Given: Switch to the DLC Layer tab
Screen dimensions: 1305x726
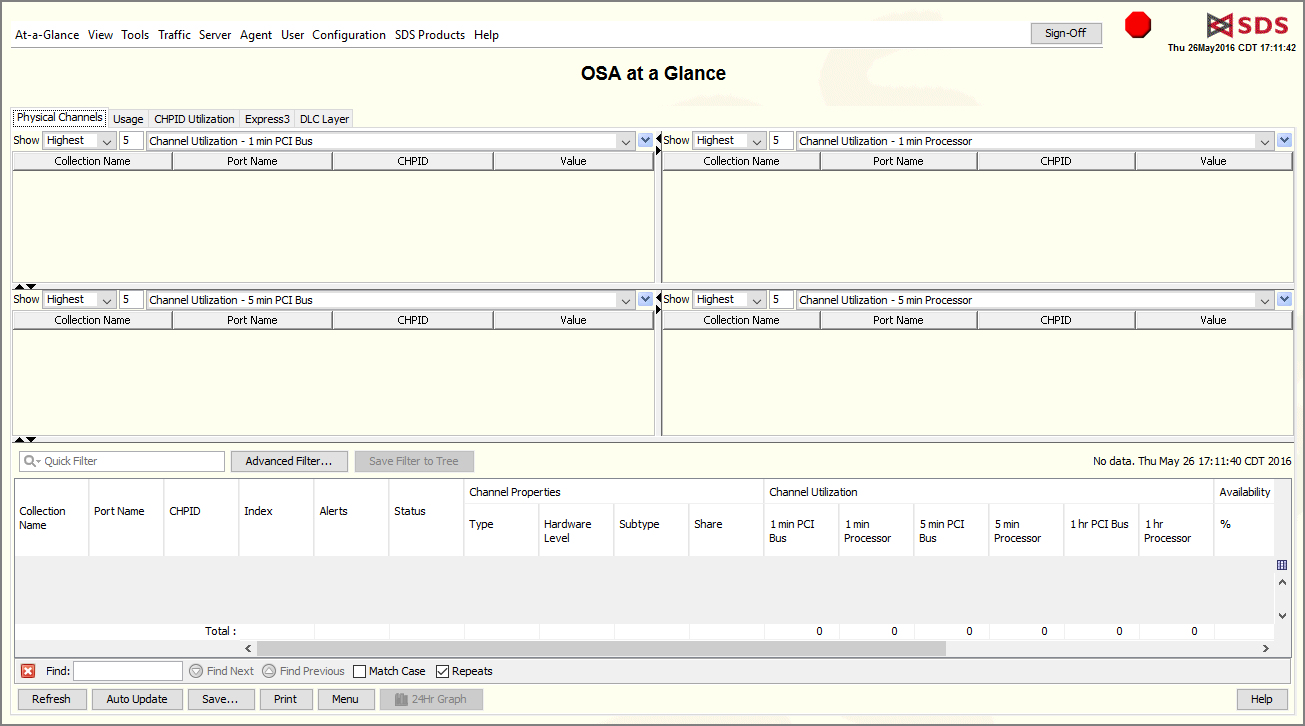Looking at the screenshot, I should point(324,119).
